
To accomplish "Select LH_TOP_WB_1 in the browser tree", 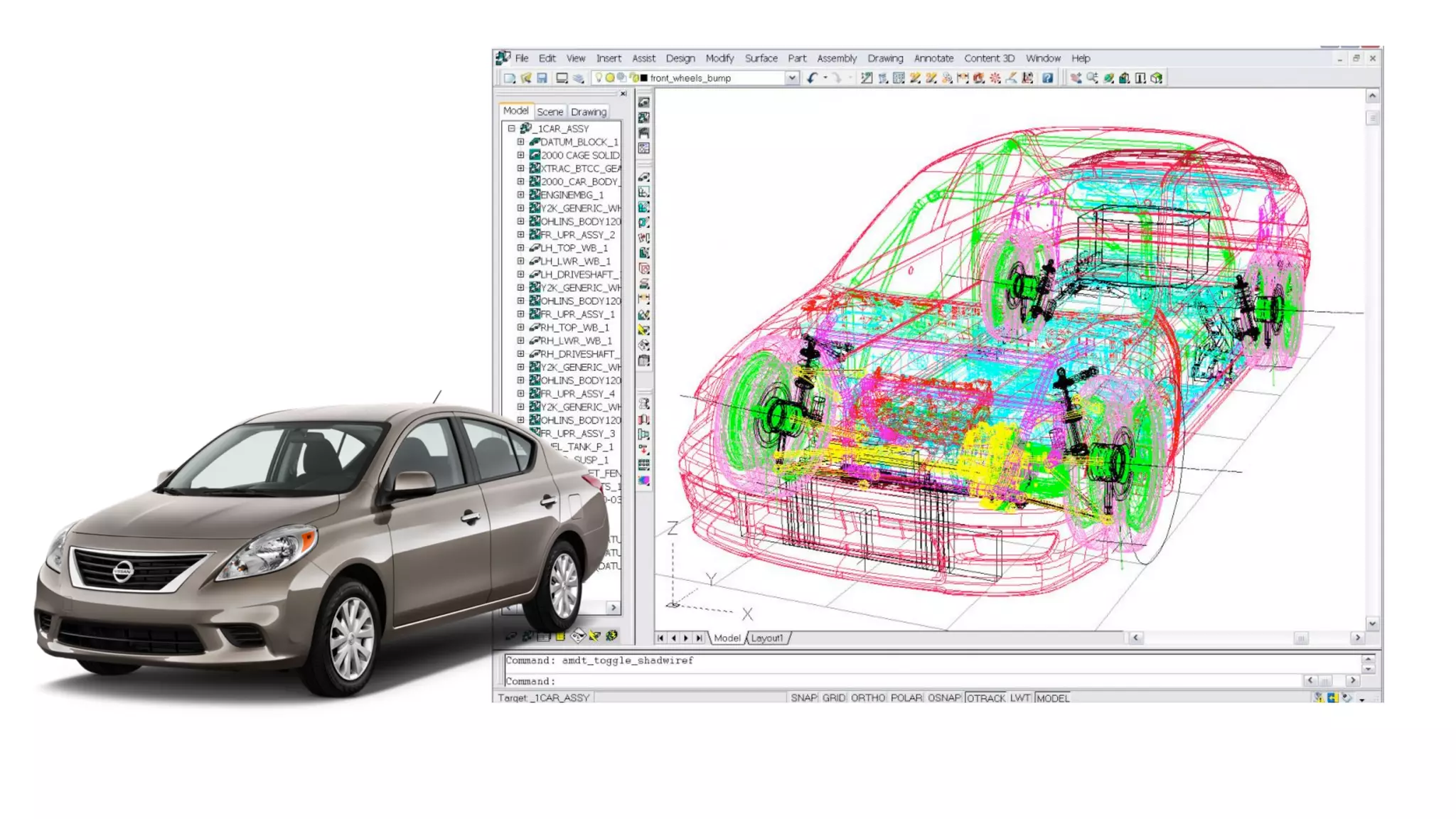I will click(x=573, y=248).
